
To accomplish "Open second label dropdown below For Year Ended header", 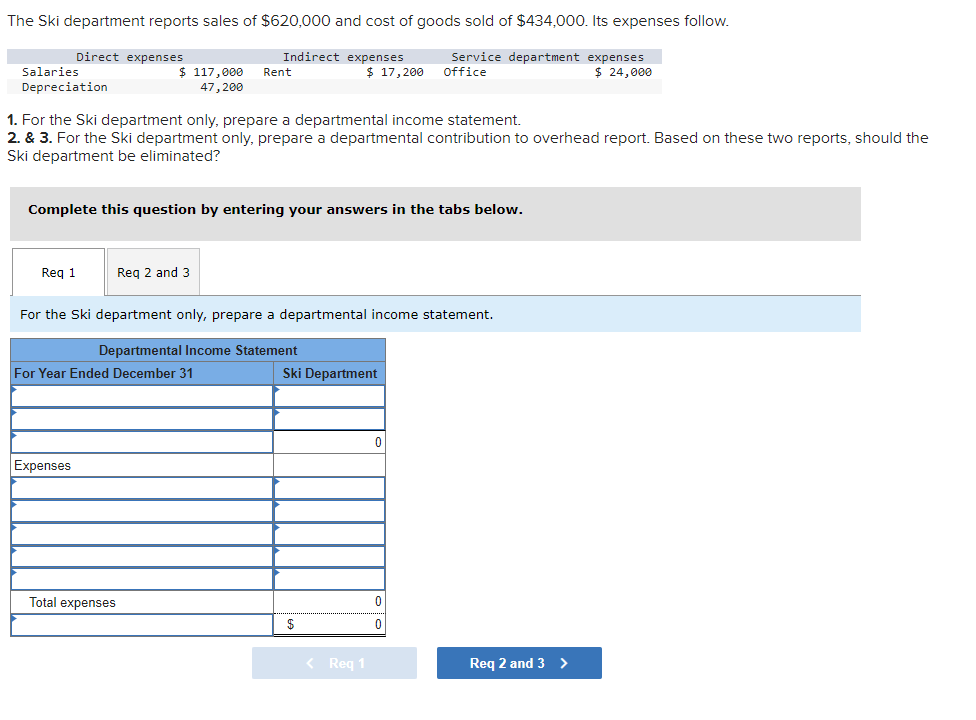I will pos(142,419).
